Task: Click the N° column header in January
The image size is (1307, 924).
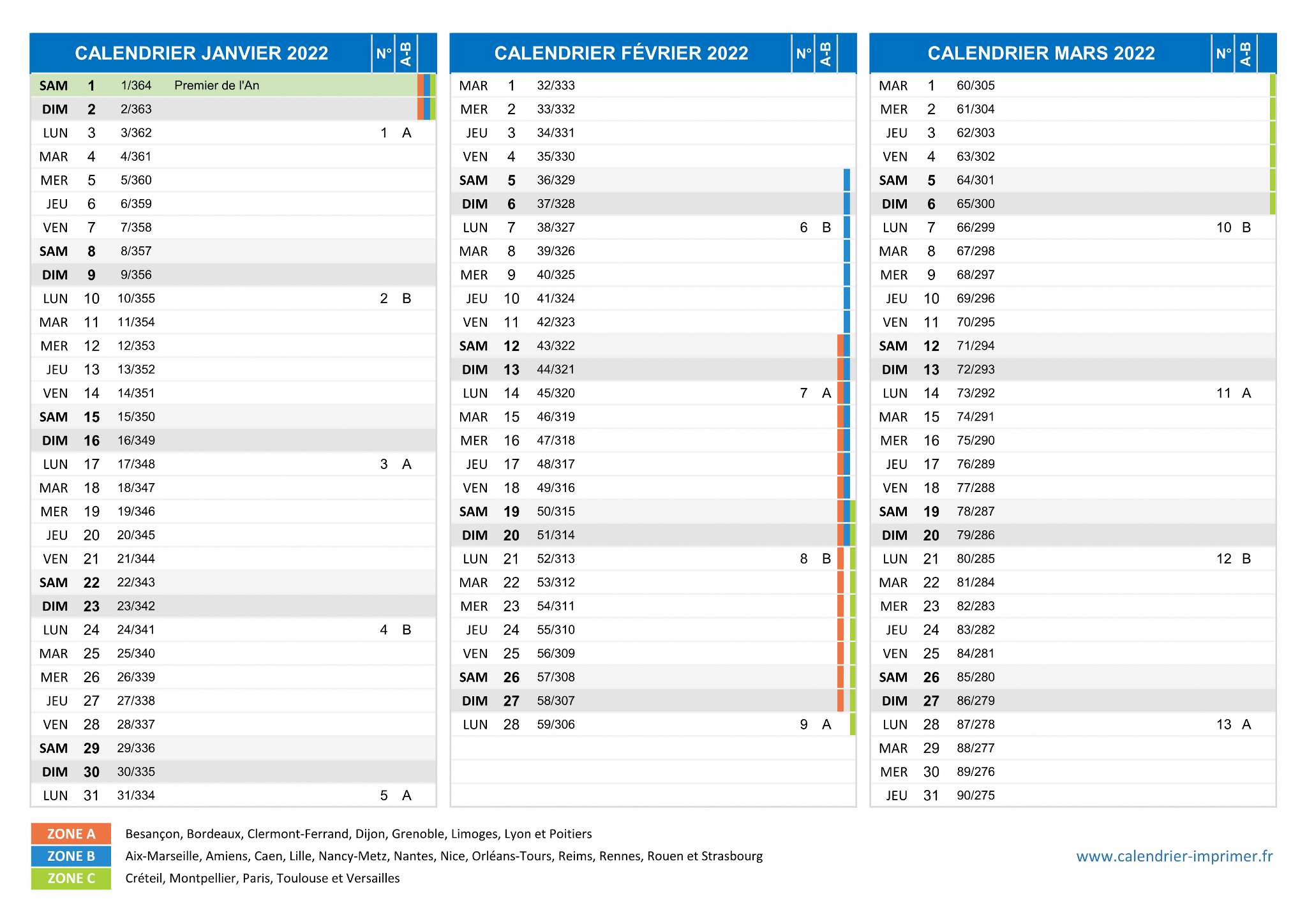Action: point(384,53)
